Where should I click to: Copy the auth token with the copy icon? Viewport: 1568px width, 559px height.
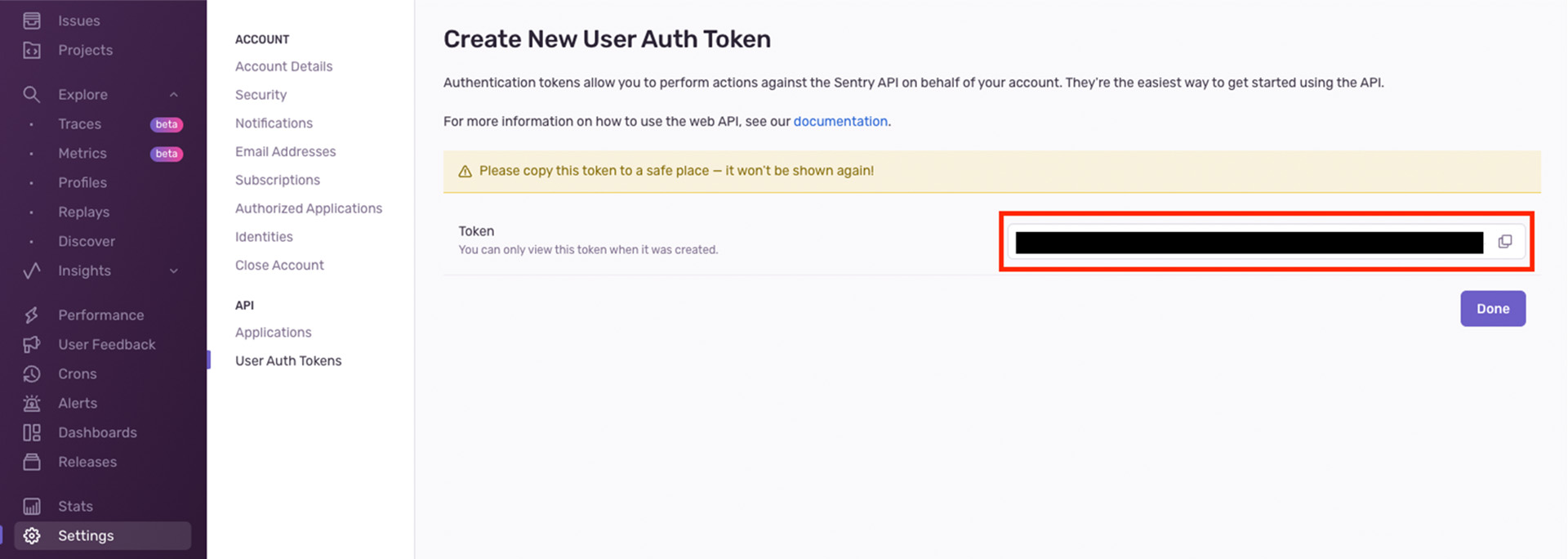(x=1504, y=242)
